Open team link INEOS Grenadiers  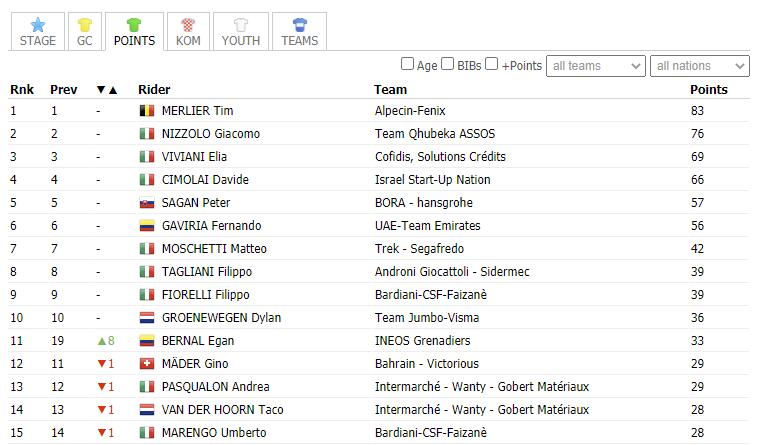(x=422, y=341)
